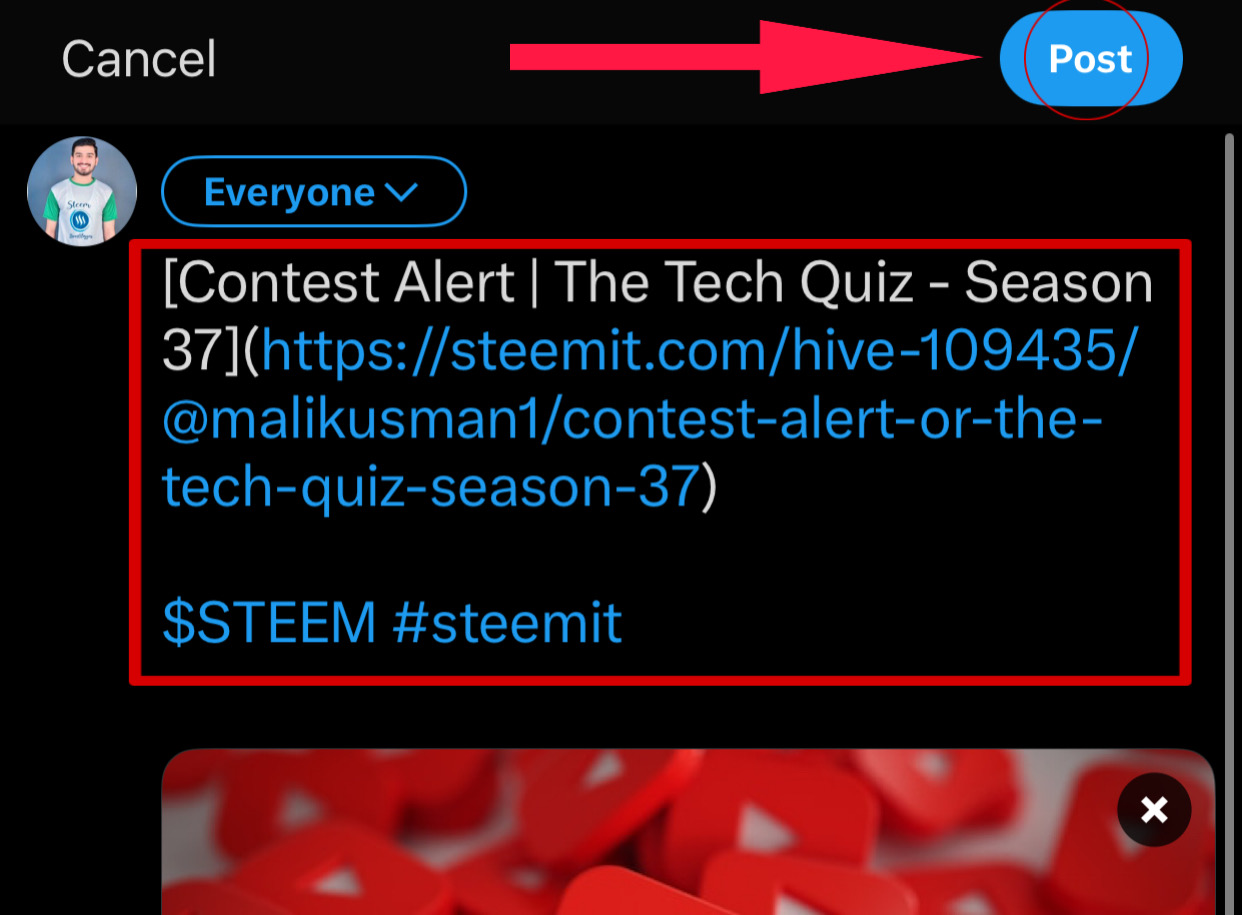Place cursor at the Contest Alert text
This screenshot has height=915, width=1242.
tap(347, 284)
